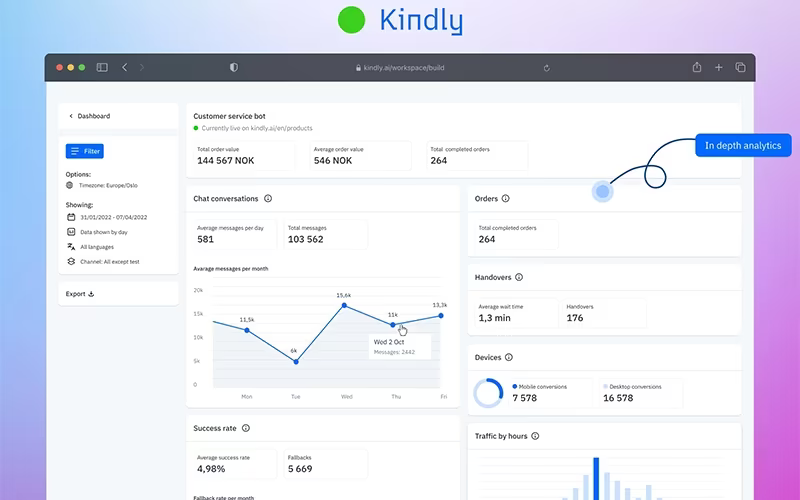Open info icon beside Orders
This screenshot has width=800, height=500.
click(505, 198)
